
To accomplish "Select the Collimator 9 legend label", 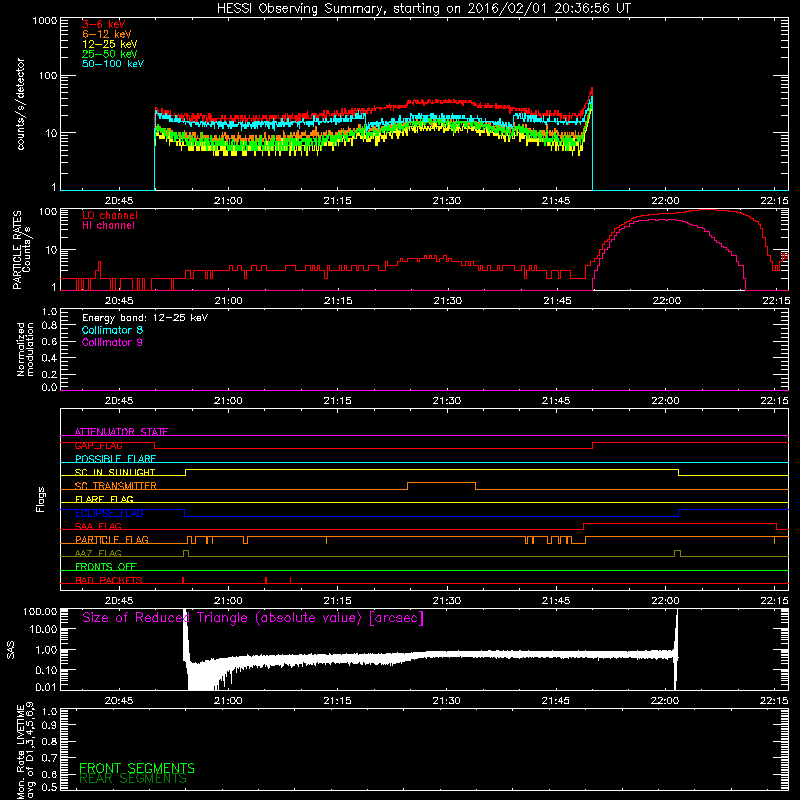I will point(112,342).
